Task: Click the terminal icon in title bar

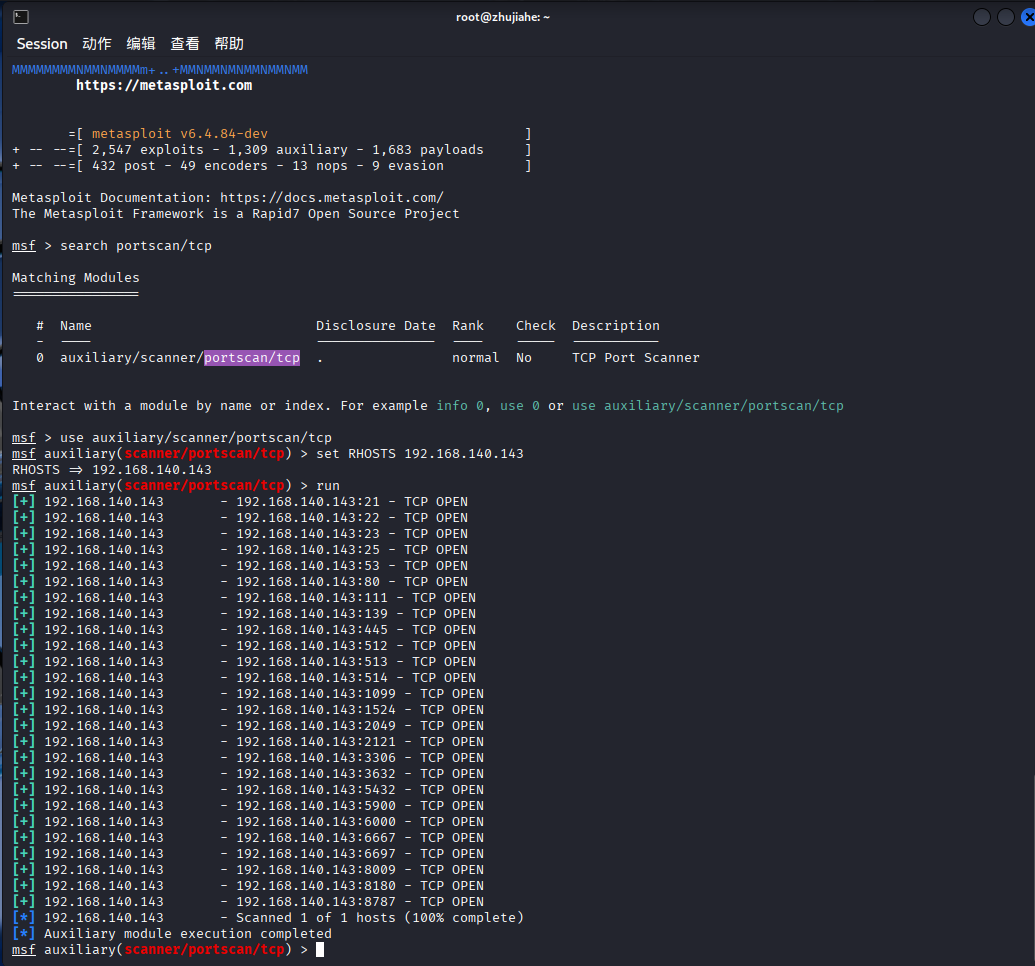Action: tap(21, 17)
